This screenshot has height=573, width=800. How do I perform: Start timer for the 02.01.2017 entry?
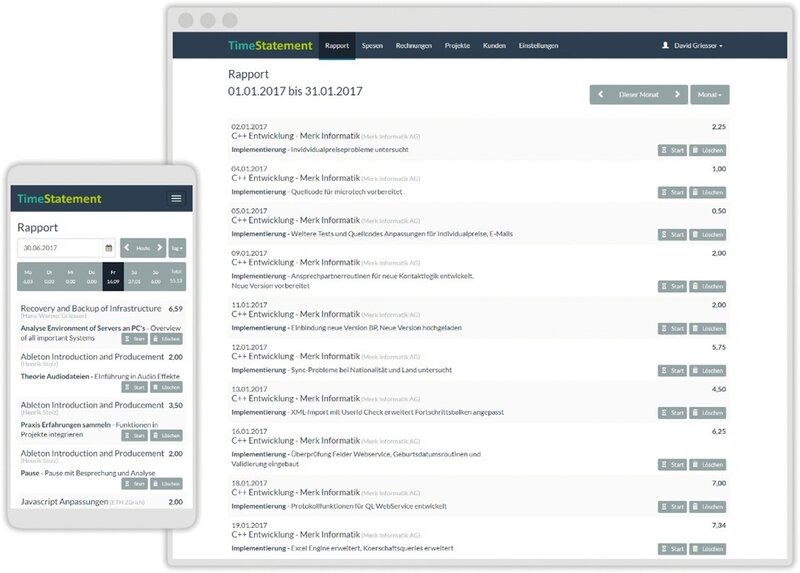pyautogui.click(x=672, y=150)
